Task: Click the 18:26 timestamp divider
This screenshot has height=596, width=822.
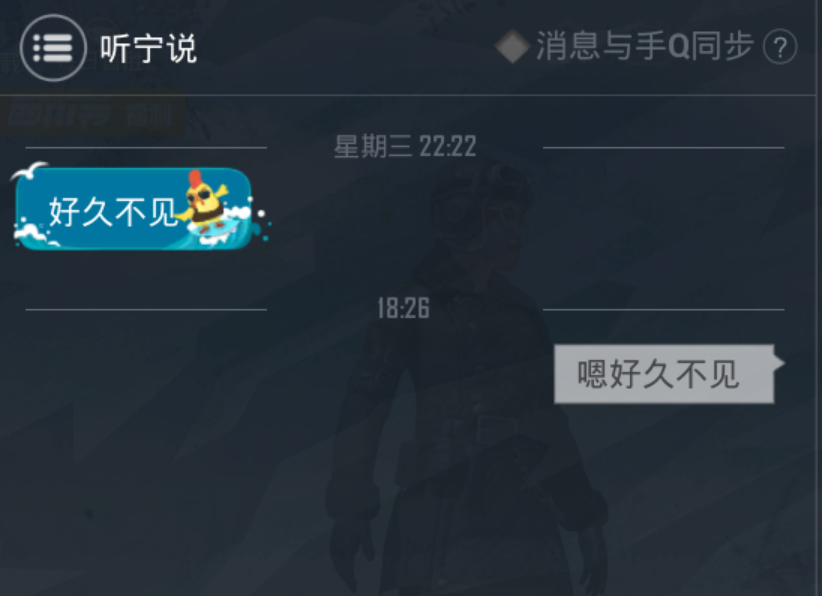Action: [404, 308]
